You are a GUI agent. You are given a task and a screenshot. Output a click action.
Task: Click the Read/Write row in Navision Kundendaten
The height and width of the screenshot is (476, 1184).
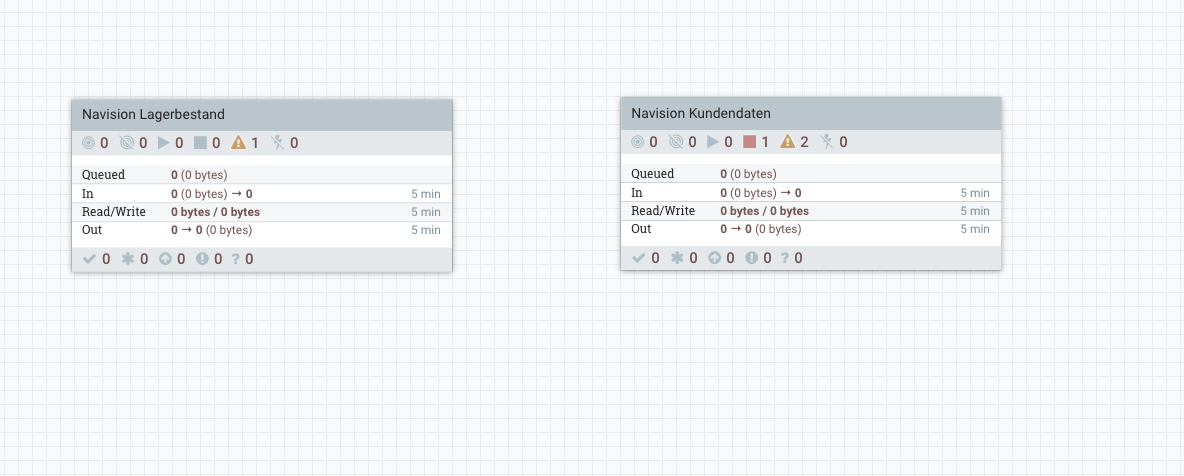click(810, 211)
